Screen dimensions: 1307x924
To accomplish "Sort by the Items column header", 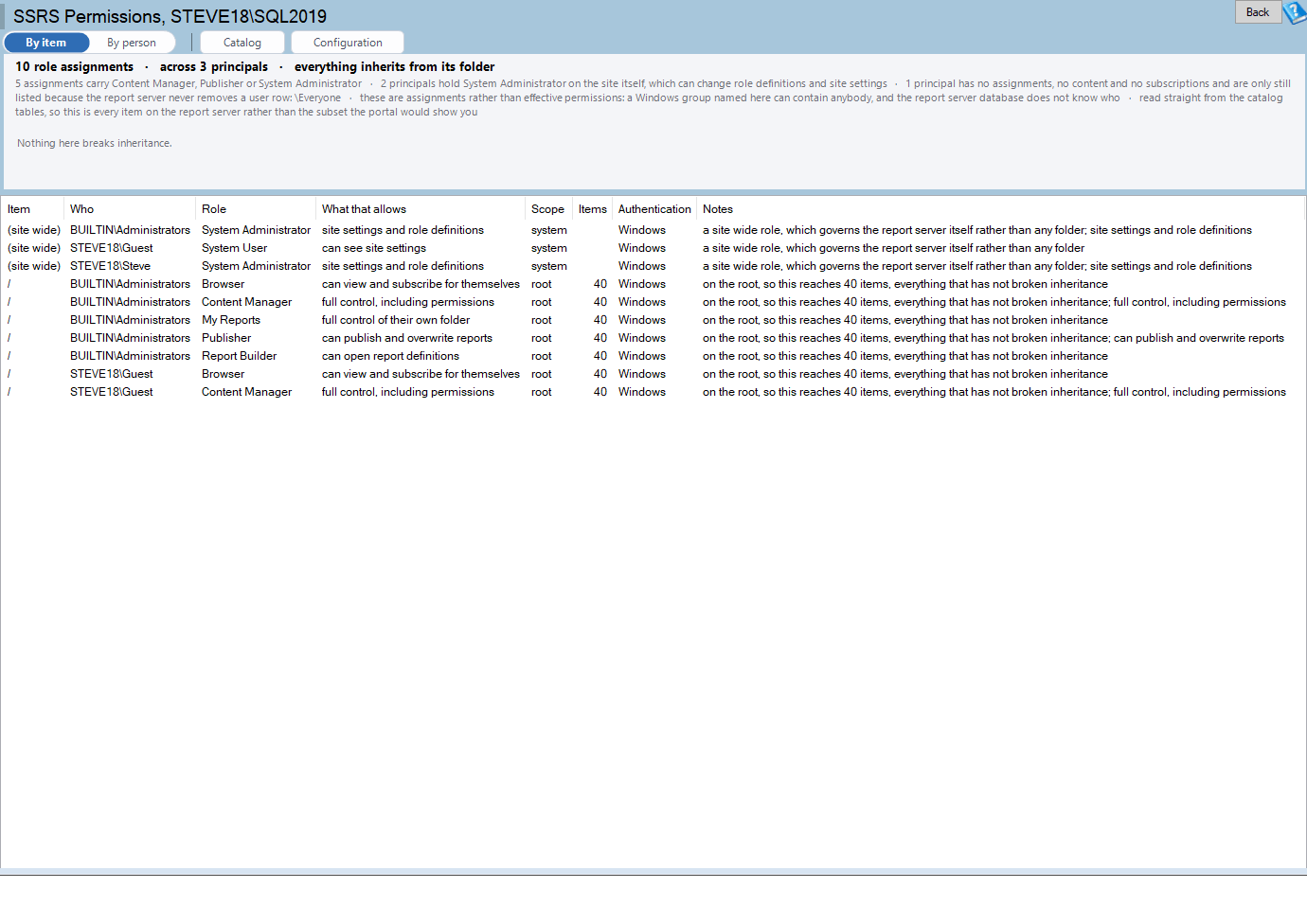I will [x=593, y=209].
